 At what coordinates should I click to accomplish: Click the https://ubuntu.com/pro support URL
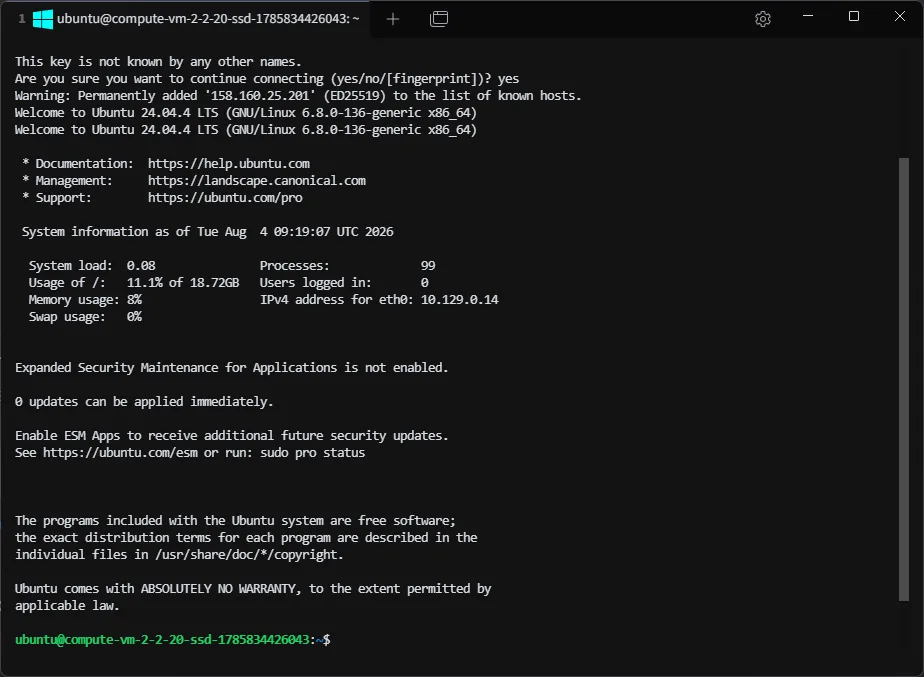(225, 198)
